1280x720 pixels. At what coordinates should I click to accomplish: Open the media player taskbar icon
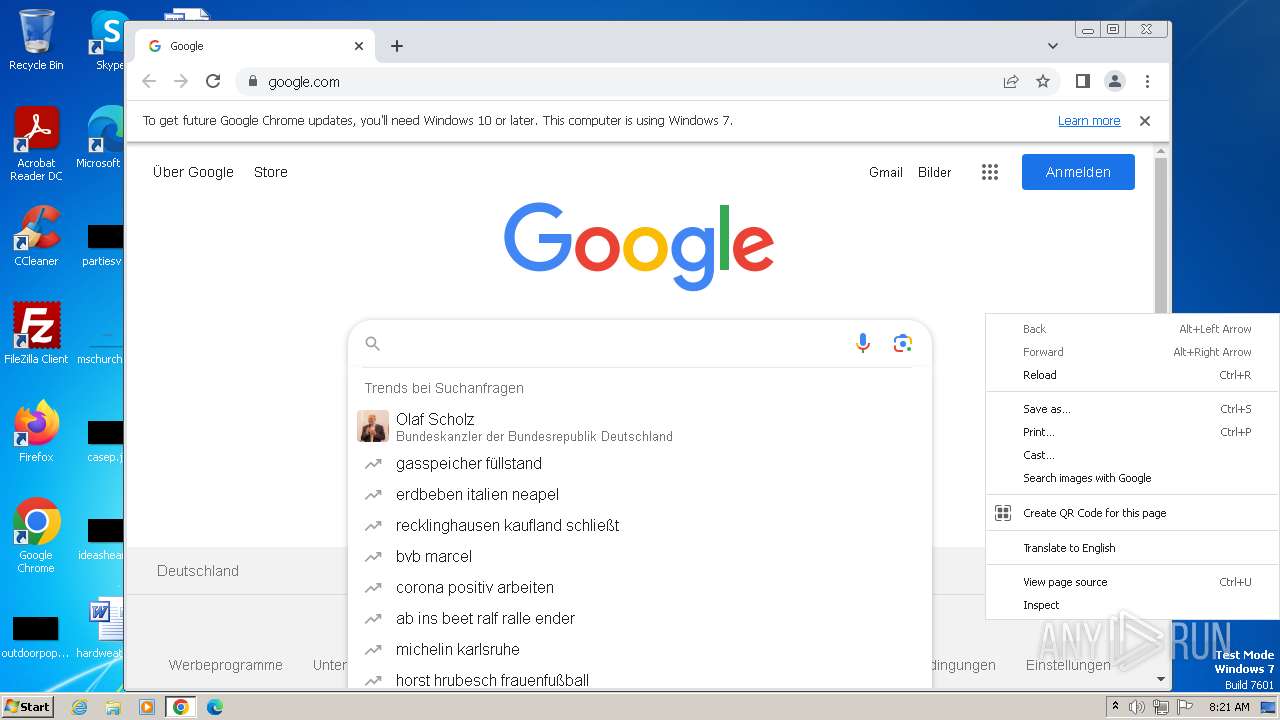click(146, 707)
